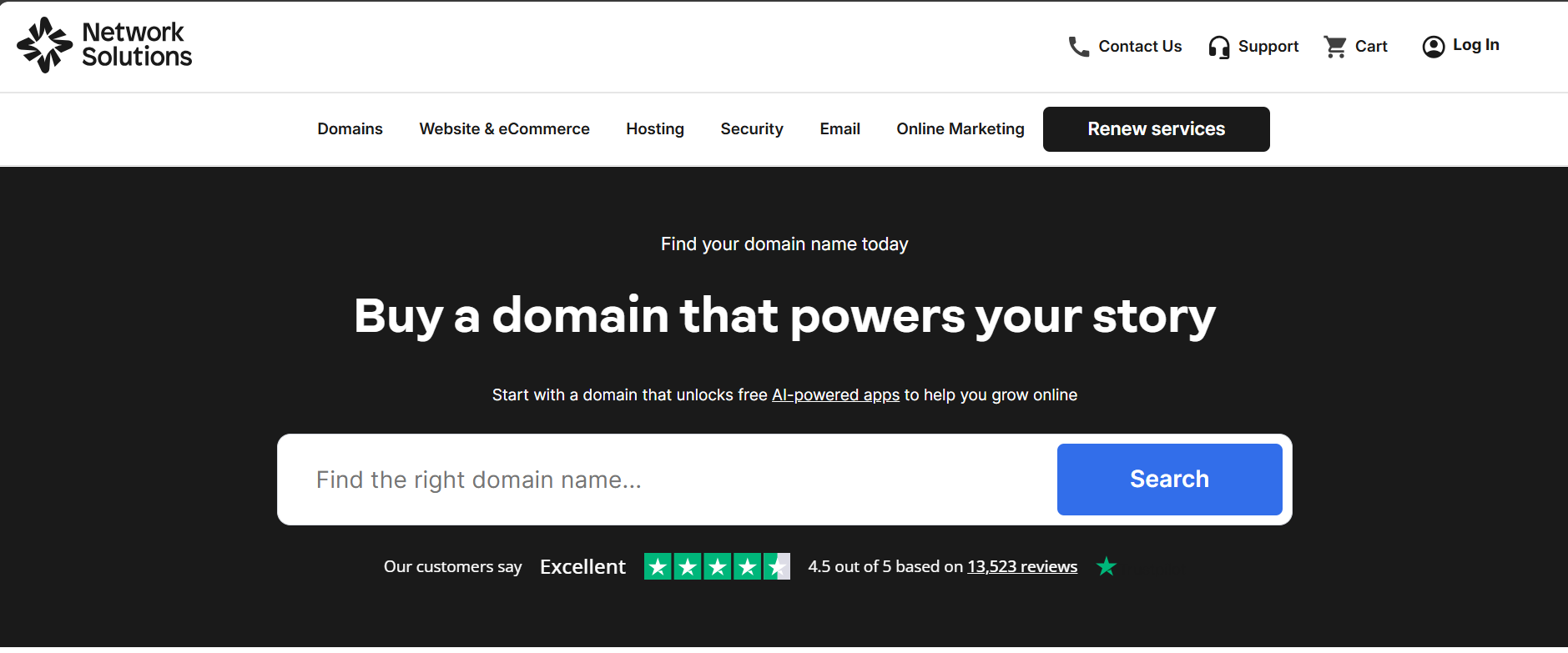Click the Renew services button

[x=1157, y=129]
